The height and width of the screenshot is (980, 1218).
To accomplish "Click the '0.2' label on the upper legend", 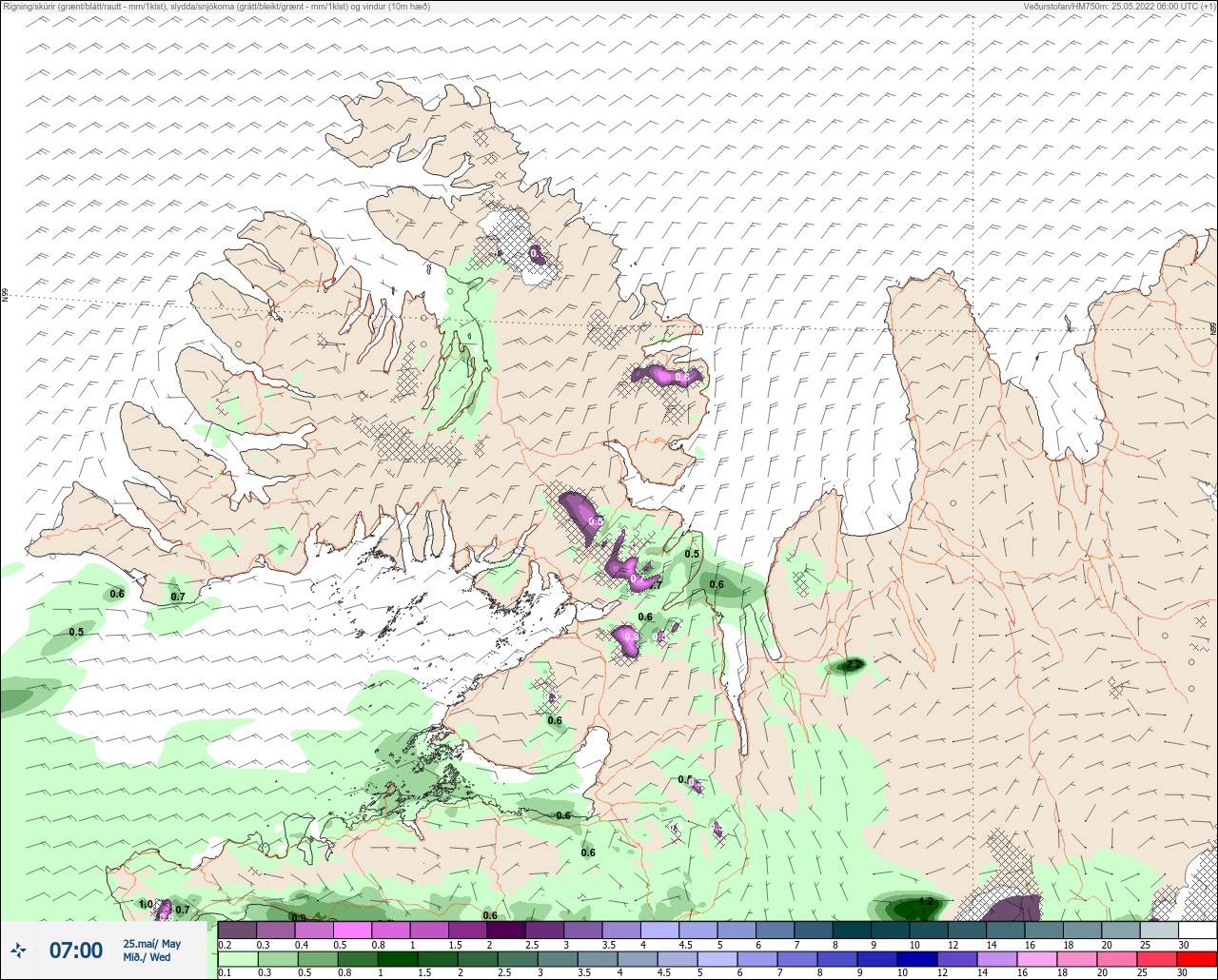I will pos(225,944).
